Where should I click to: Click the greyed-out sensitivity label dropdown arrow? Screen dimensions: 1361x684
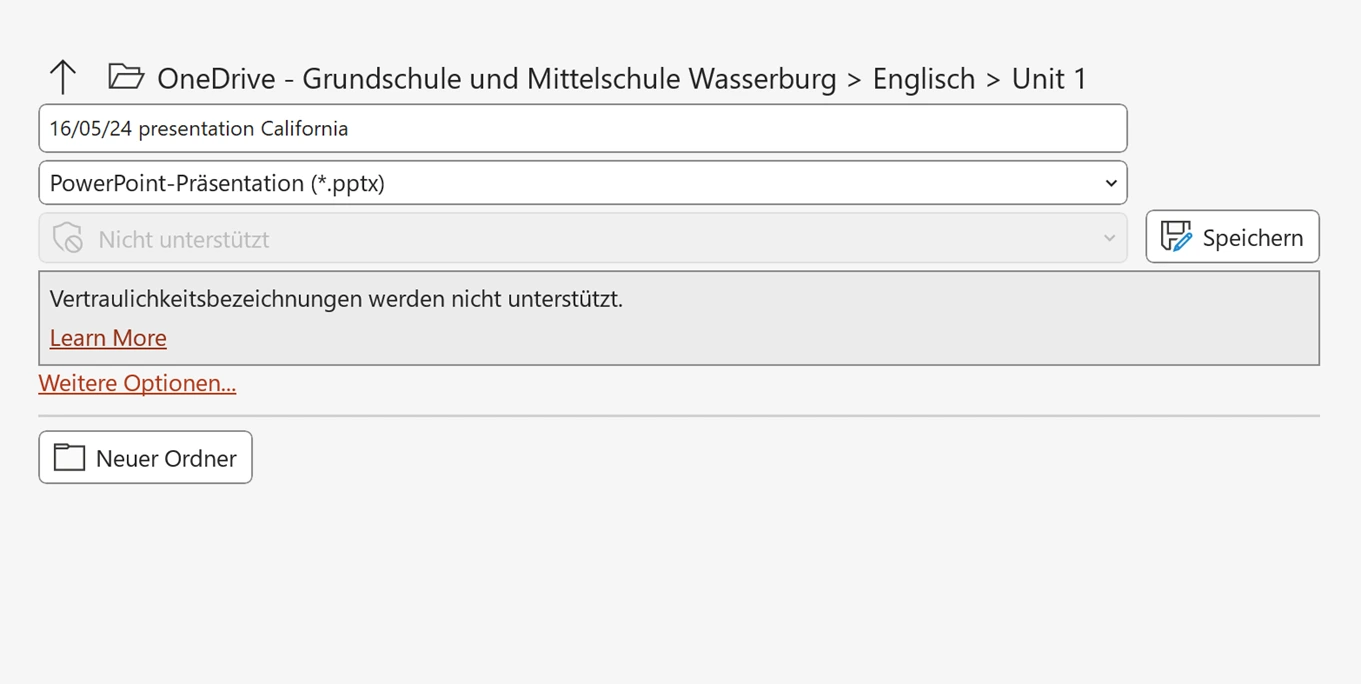[x=1109, y=238]
